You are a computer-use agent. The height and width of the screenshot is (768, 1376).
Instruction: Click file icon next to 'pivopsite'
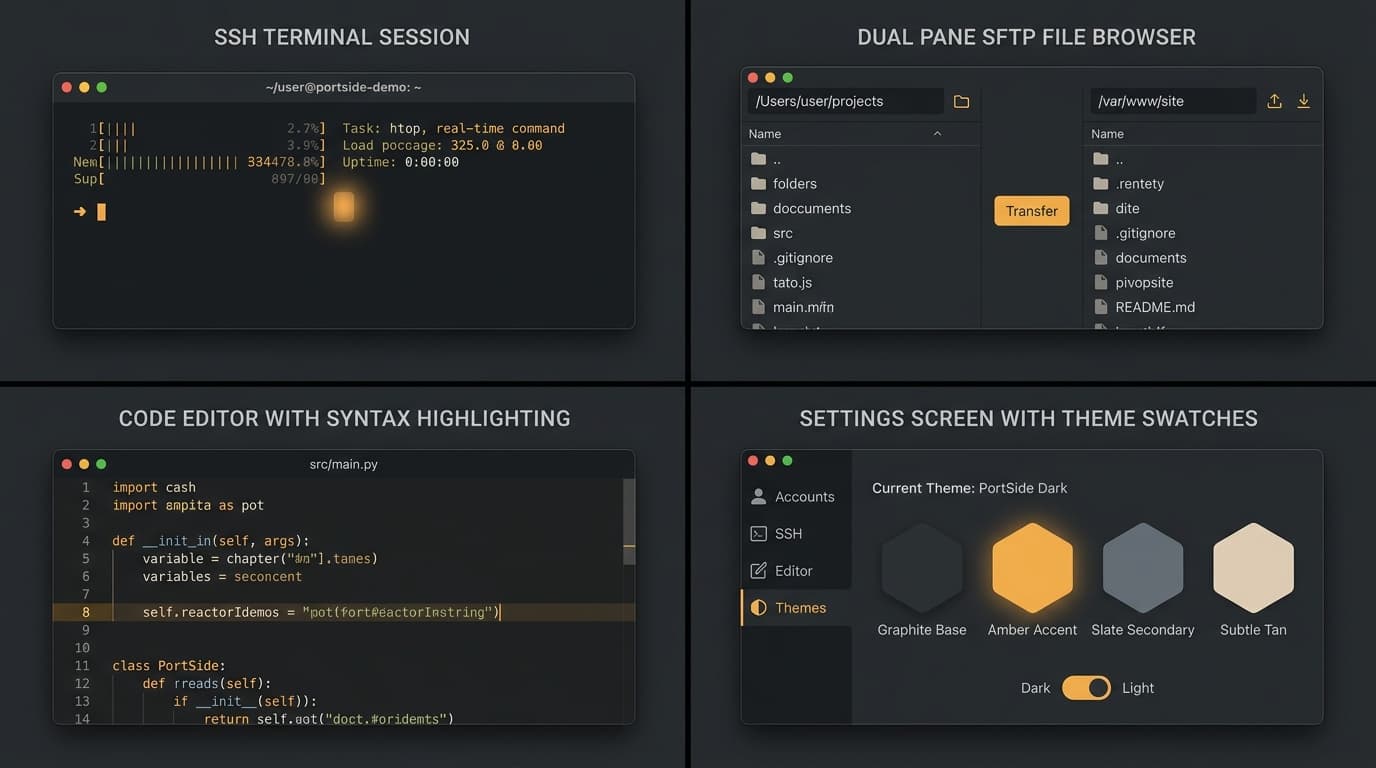point(1100,282)
